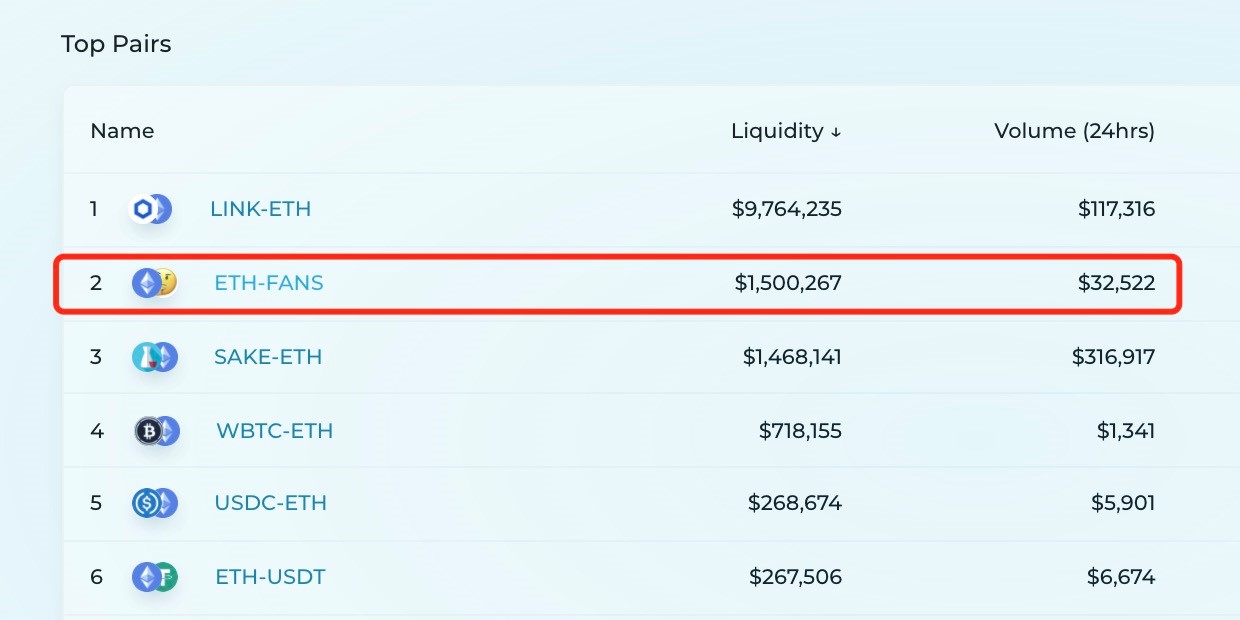Viewport: 1240px width, 620px height.
Task: Click the $316,917 volume value for SAKE-ETH
Action: click(1113, 357)
